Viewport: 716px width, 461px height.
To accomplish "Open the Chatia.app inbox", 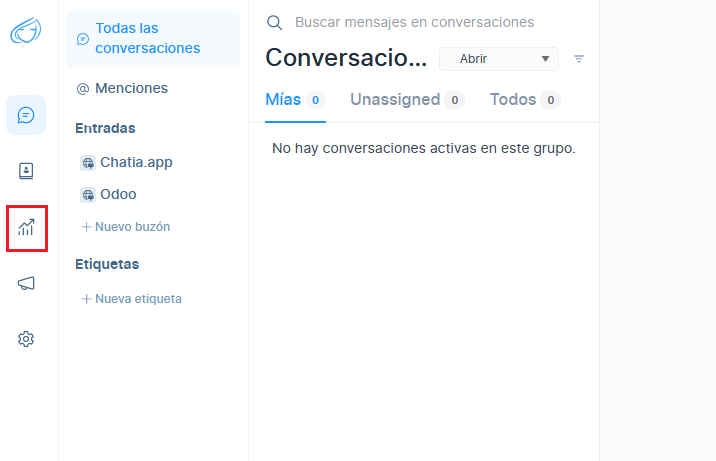I will (x=126, y=162).
